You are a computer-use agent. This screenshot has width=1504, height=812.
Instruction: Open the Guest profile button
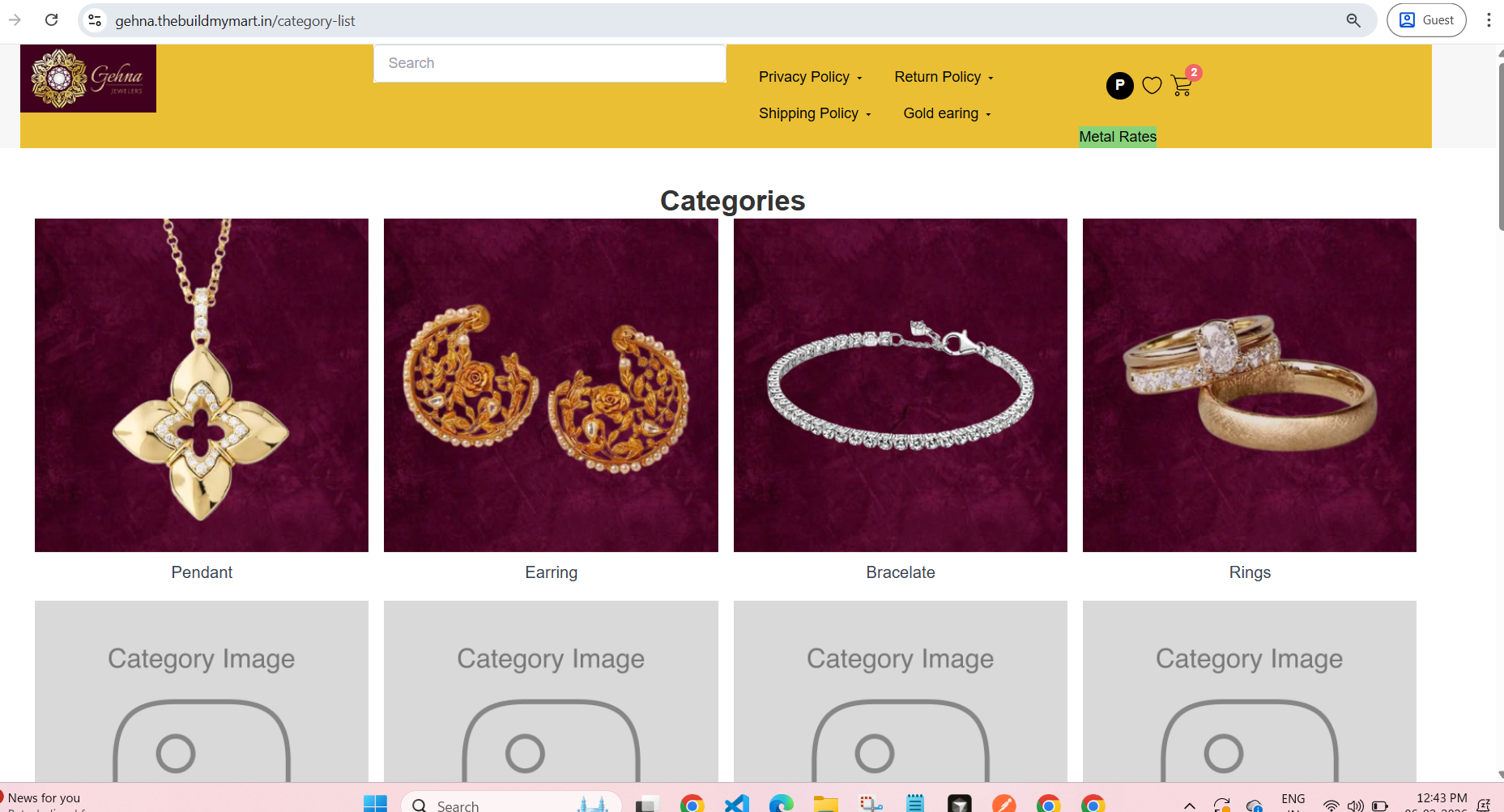point(1426,20)
